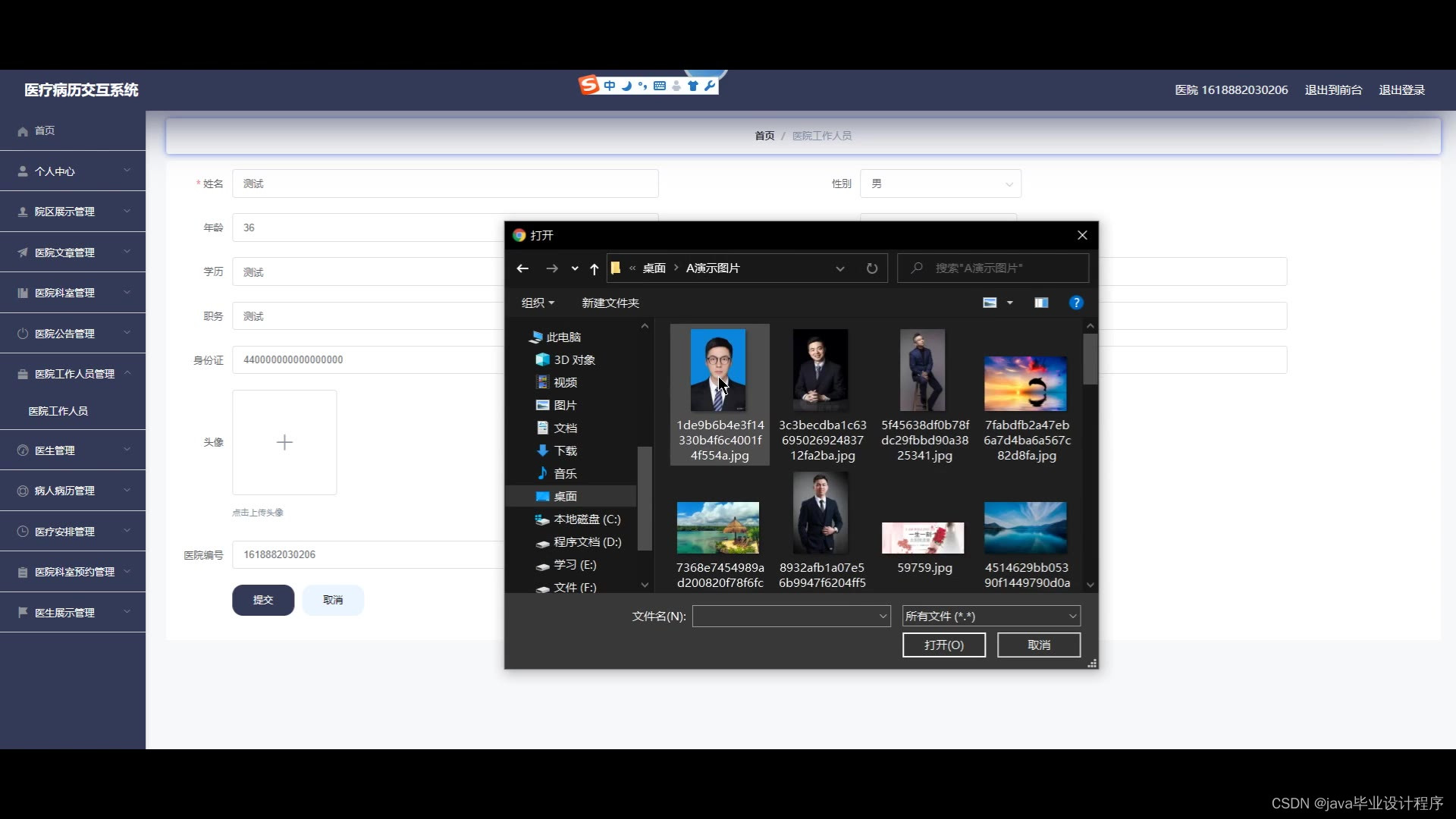This screenshot has height=819, width=1456.
Task: Select 医院公告管理 in the sidebar
Action: (x=64, y=333)
